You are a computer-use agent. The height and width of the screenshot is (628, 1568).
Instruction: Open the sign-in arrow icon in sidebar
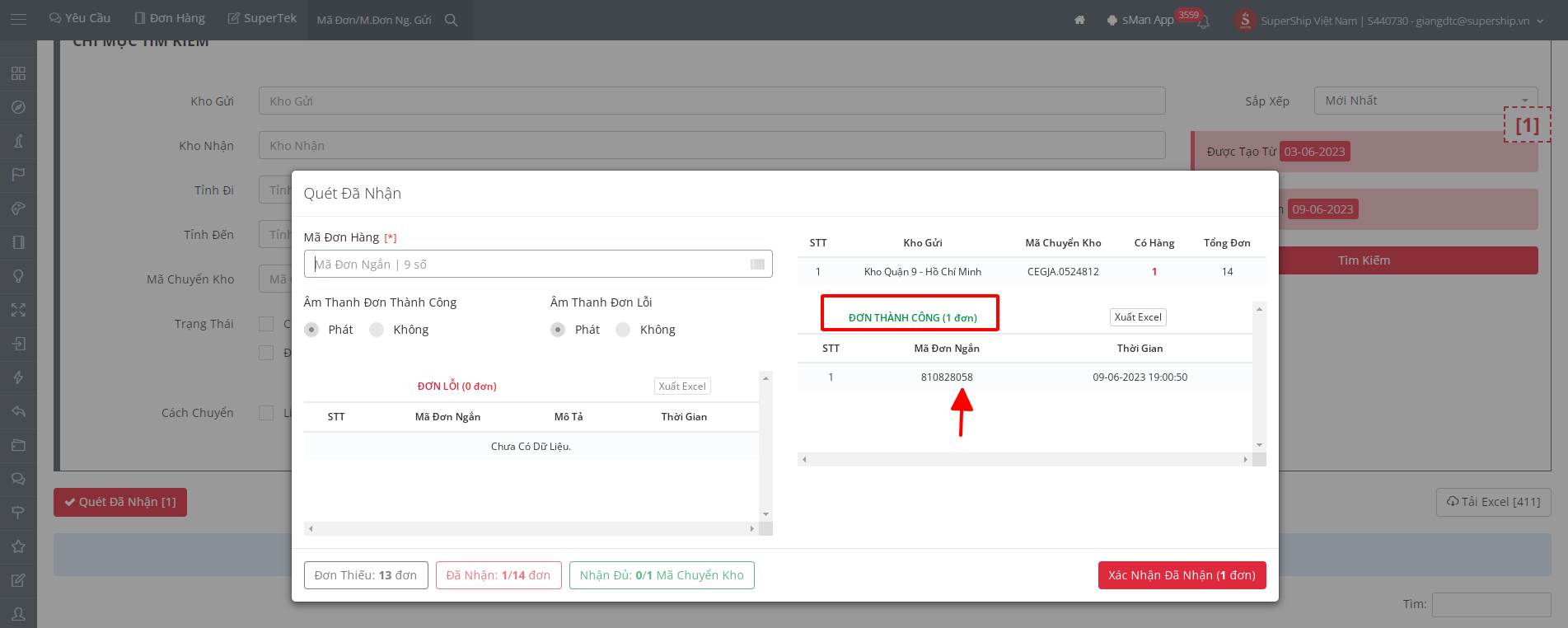tap(18, 344)
